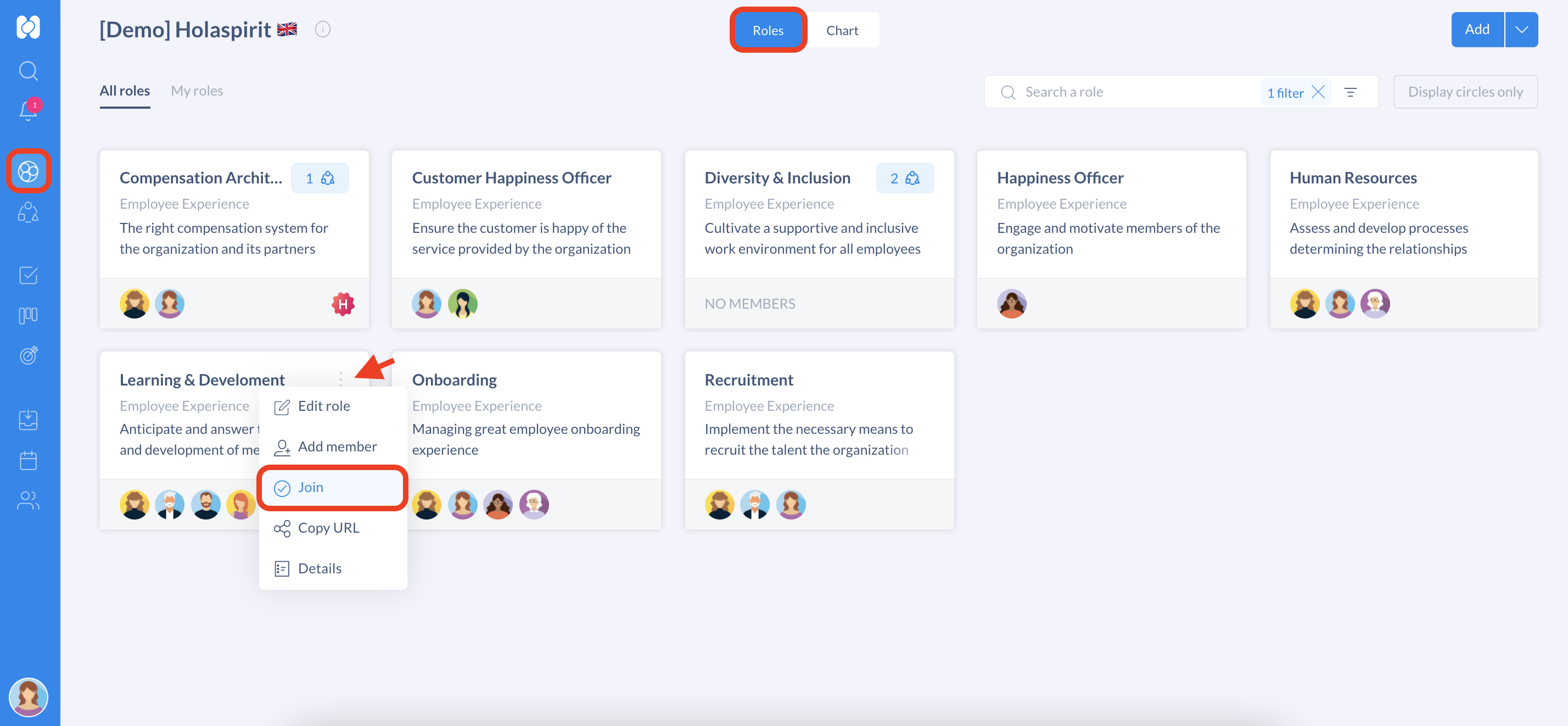This screenshot has width=1568, height=726.
Task: Click the last avatar on Onboarding card
Action: (x=534, y=504)
